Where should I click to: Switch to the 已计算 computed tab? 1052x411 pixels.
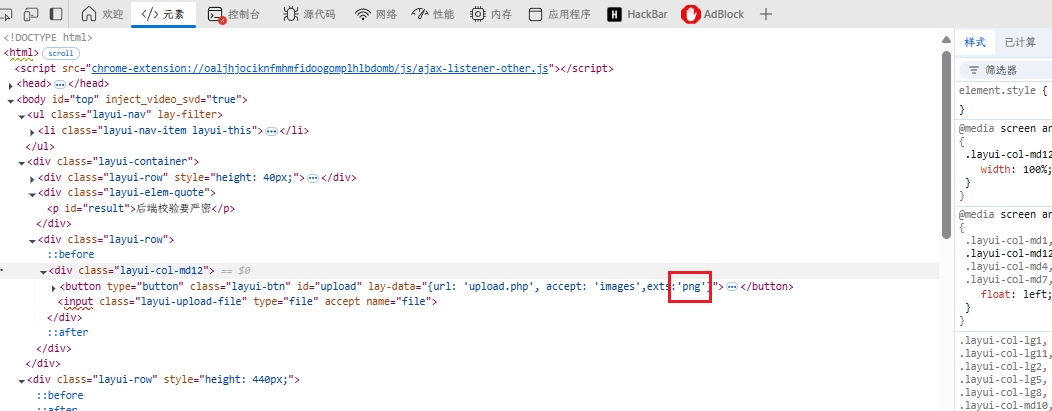(x=1020, y=42)
